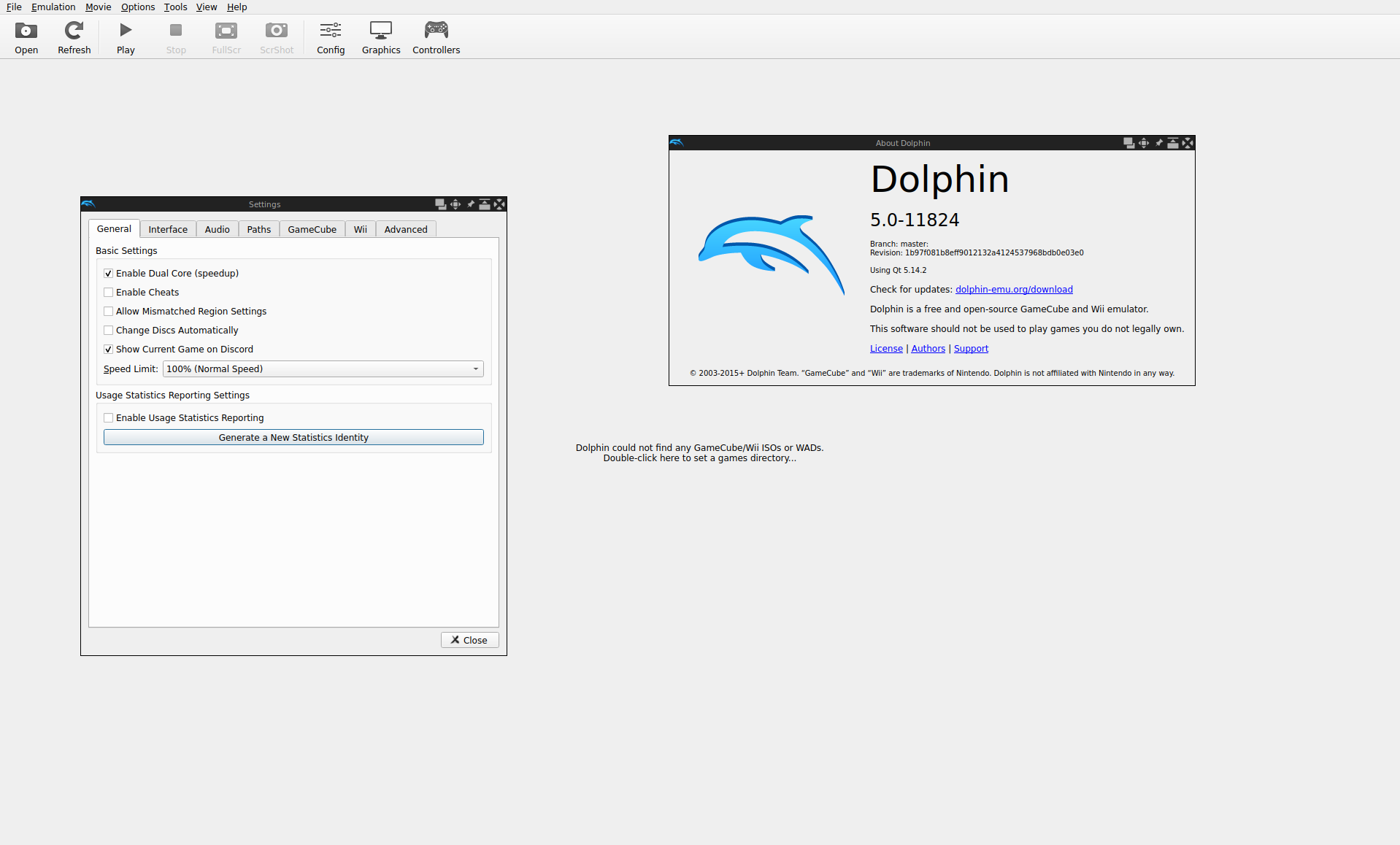The width and height of the screenshot is (1400, 845).
Task: Click the FullScr toolbar icon
Action: pyautogui.click(x=226, y=37)
